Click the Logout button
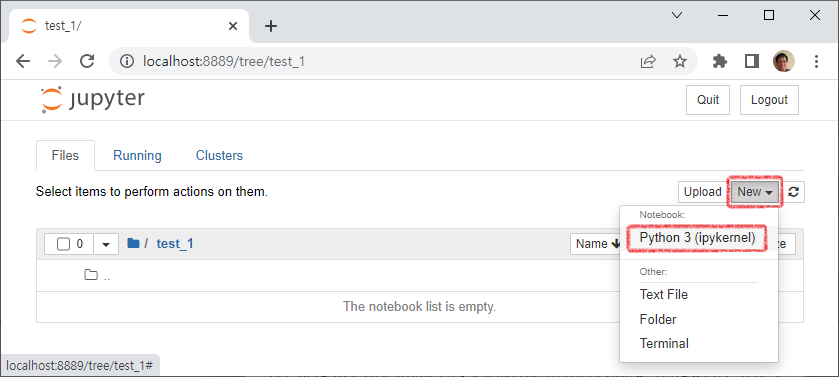The width and height of the screenshot is (839, 377). coord(769,100)
